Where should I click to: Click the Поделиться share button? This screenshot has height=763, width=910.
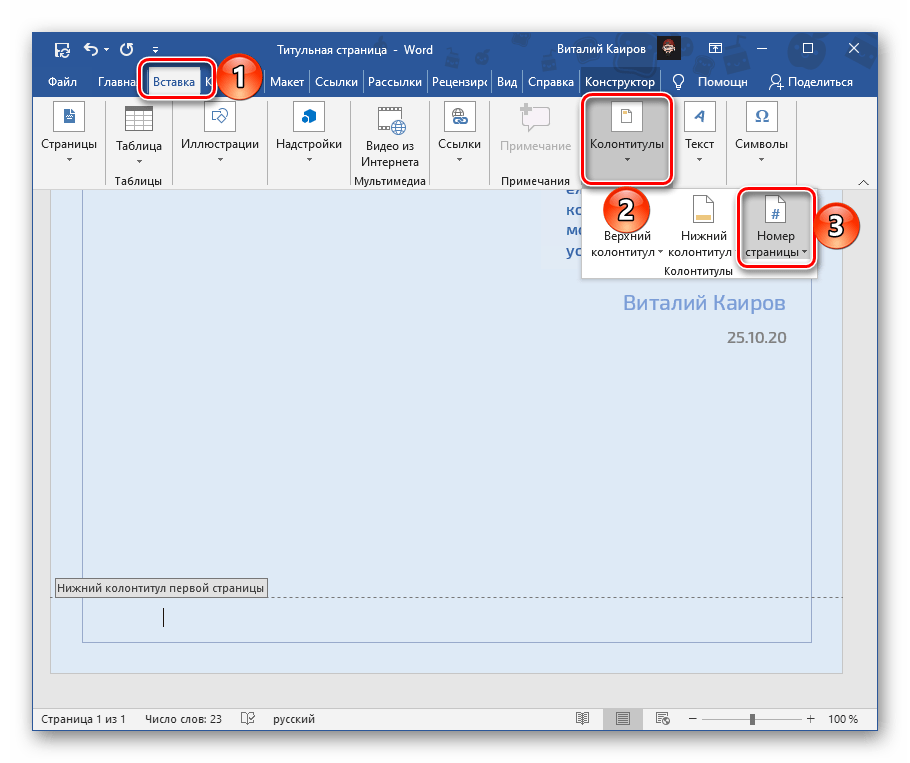(811, 82)
